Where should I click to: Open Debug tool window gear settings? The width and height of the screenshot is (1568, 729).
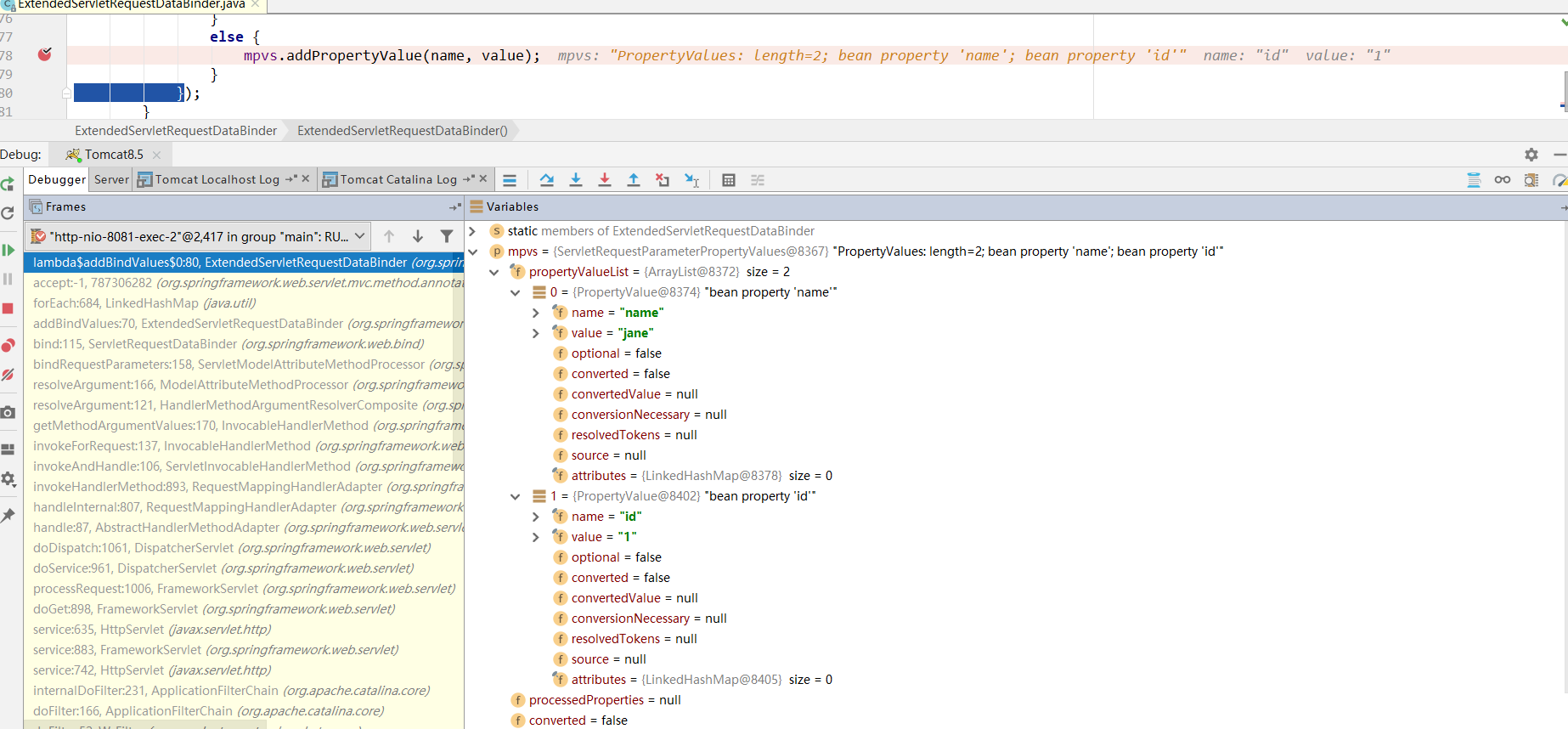tap(1531, 155)
